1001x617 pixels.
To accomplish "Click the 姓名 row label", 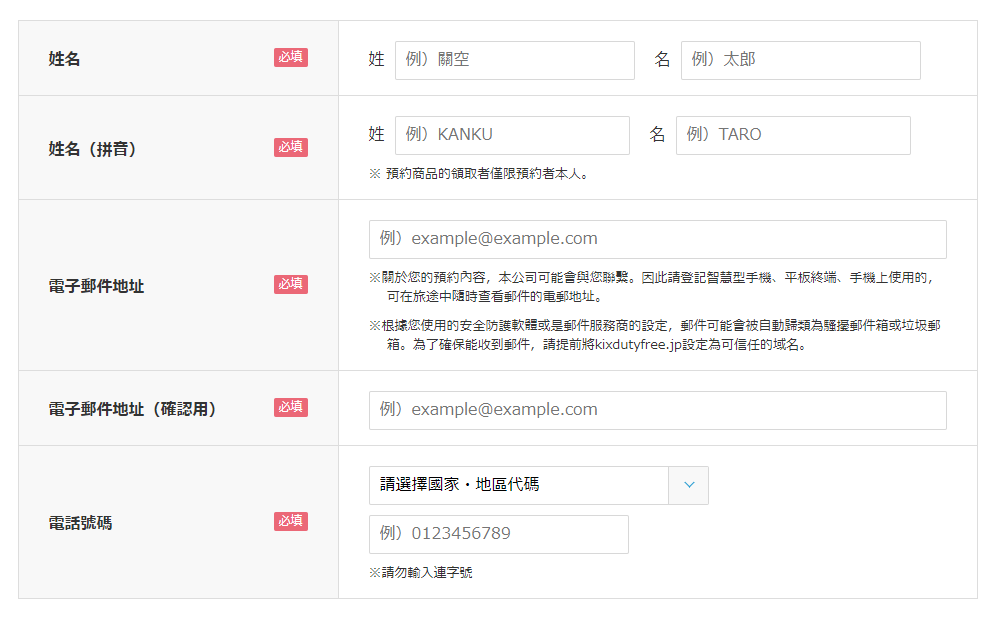I will pos(64,59).
